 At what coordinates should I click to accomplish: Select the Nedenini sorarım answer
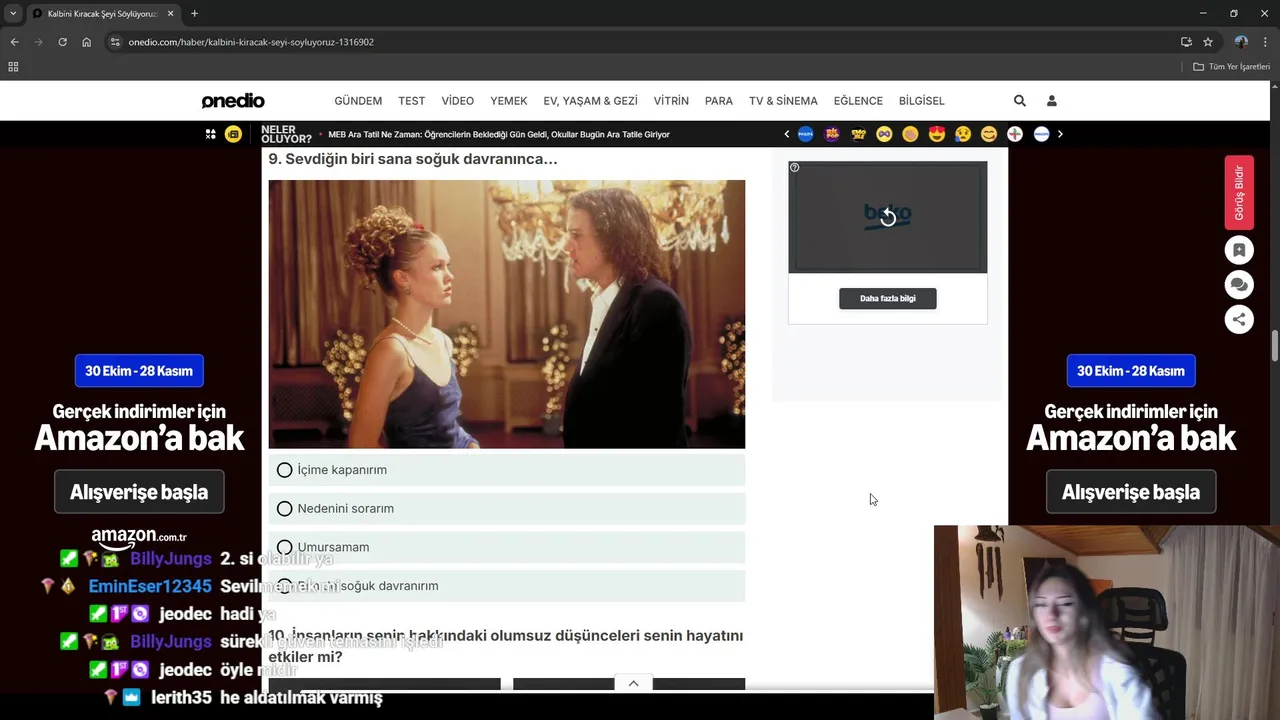click(507, 509)
